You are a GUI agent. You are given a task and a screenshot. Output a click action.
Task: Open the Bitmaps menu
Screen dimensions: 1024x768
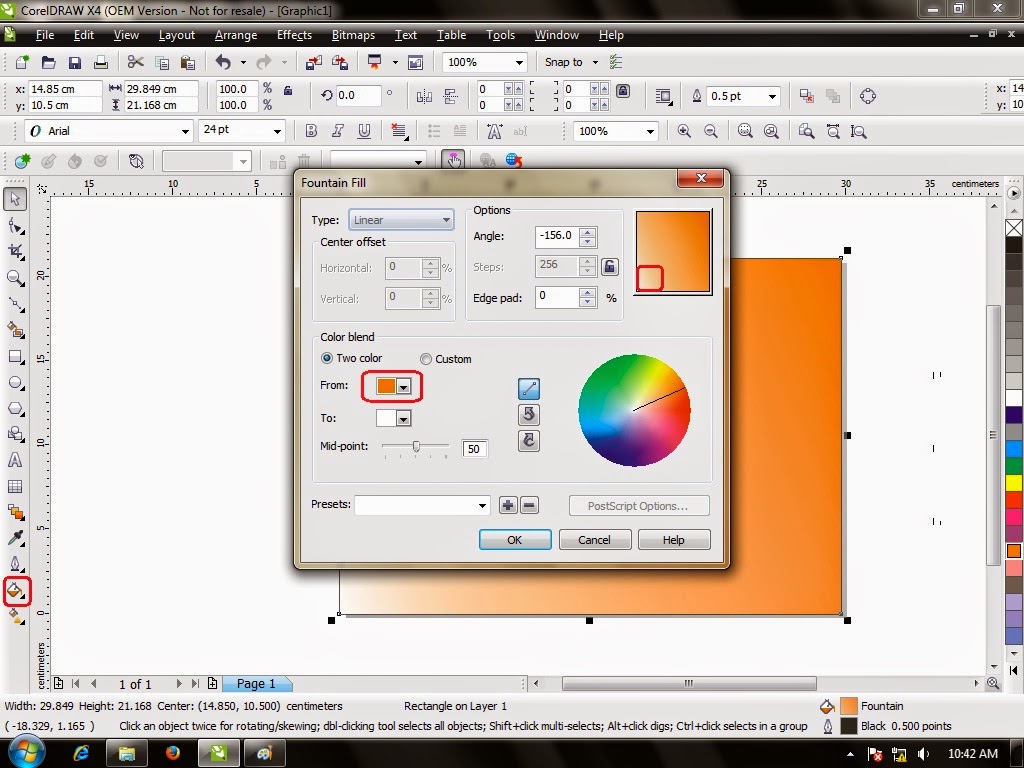click(x=353, y=35)
